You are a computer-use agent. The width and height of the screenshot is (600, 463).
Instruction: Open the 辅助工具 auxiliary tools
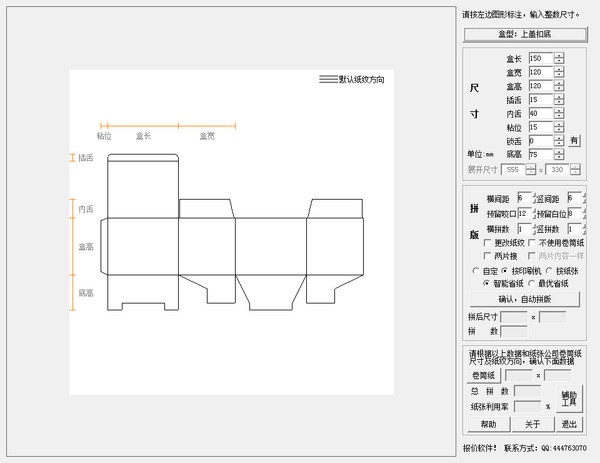569,398
